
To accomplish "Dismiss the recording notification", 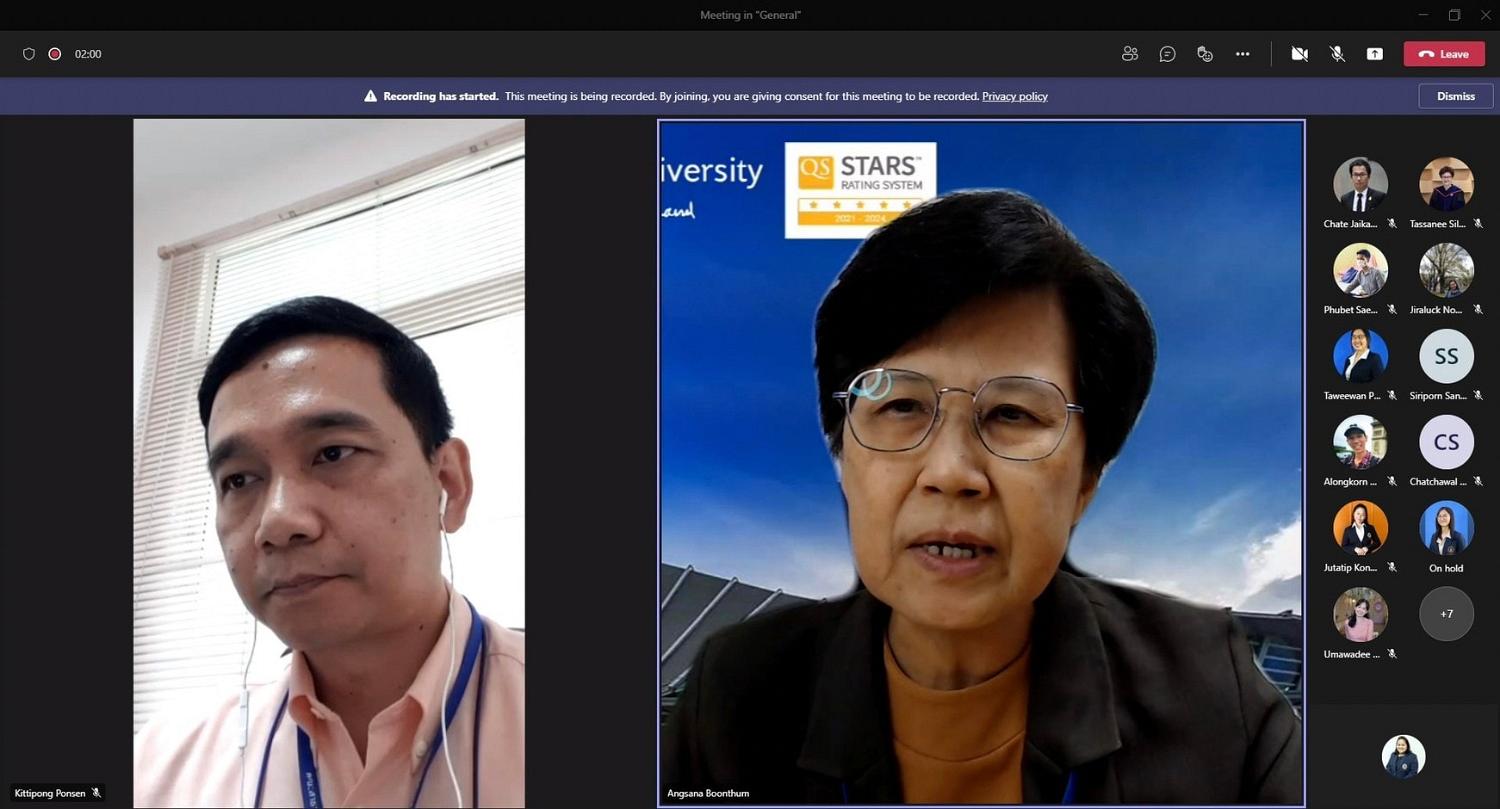I will pos(1456,96).
